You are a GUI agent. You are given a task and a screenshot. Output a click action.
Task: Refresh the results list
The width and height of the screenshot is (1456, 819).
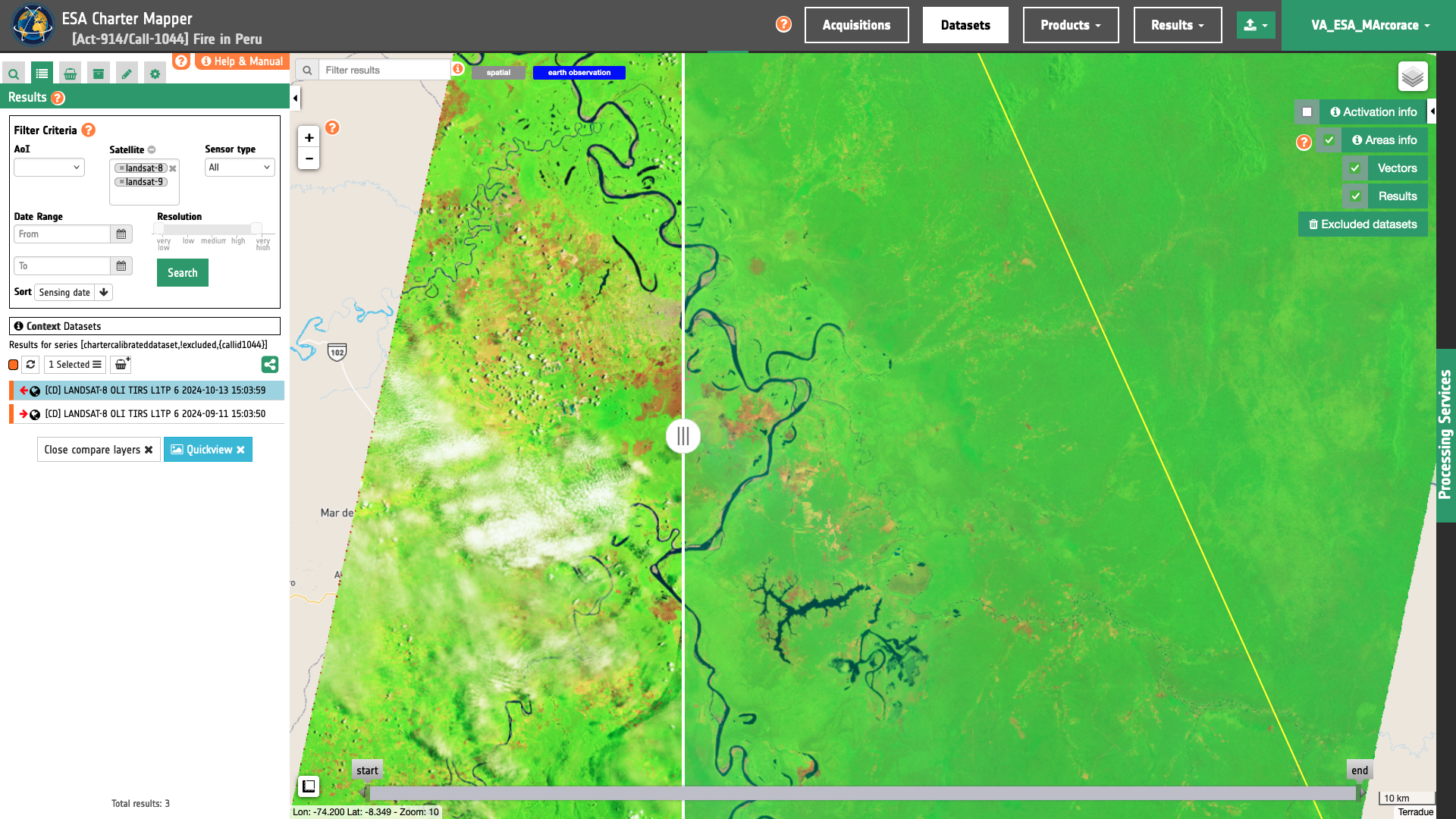coord(30,365)
